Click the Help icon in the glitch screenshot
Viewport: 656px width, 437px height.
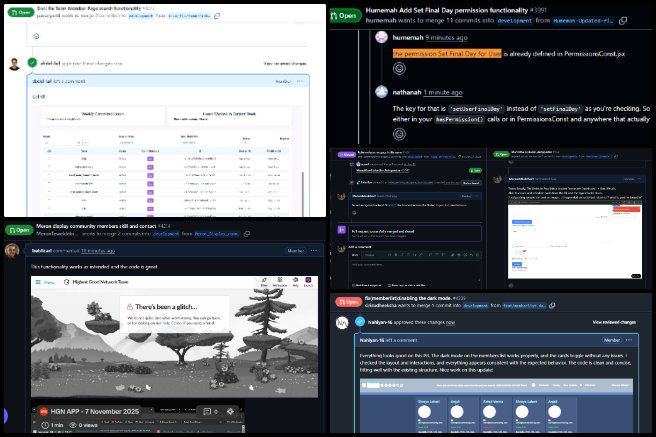296,282
